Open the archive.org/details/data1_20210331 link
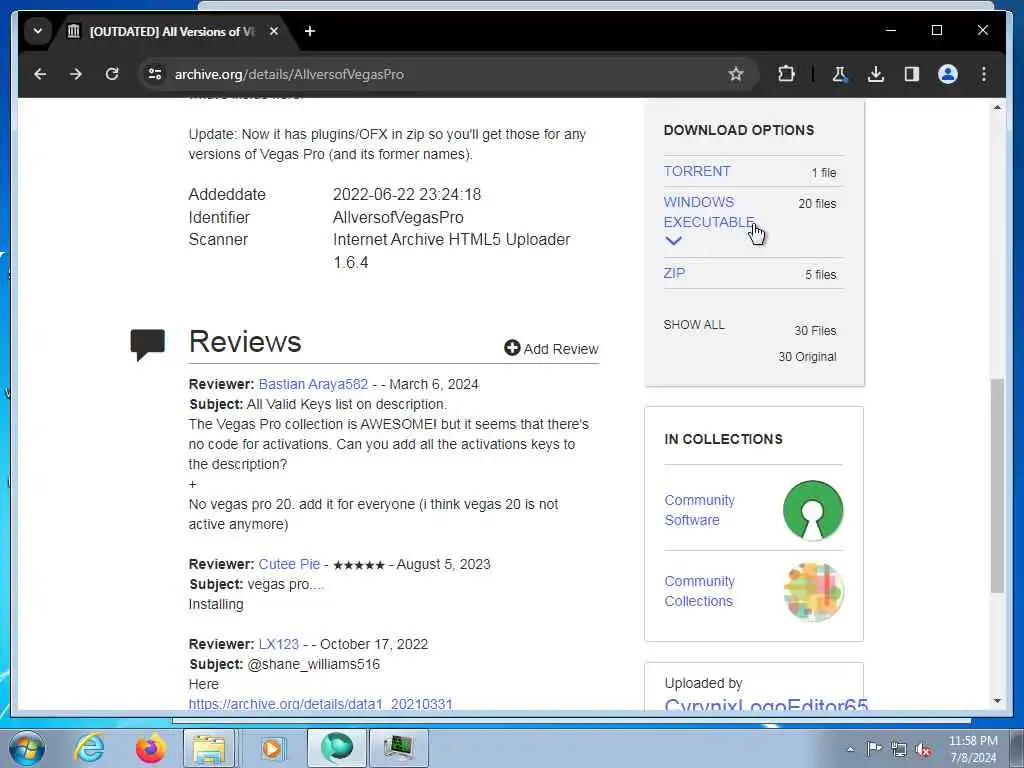Image resolution: width=1024 pixels, height=768 pixels. click(x=321, y=704)
